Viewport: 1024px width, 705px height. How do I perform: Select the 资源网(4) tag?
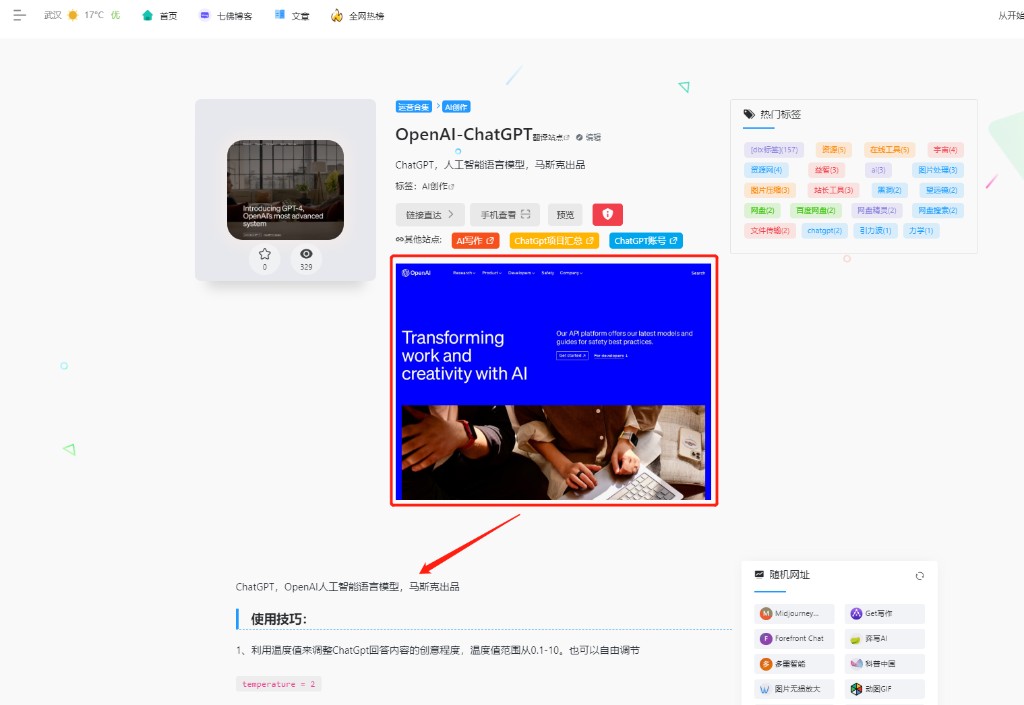(x=766, y=170)
